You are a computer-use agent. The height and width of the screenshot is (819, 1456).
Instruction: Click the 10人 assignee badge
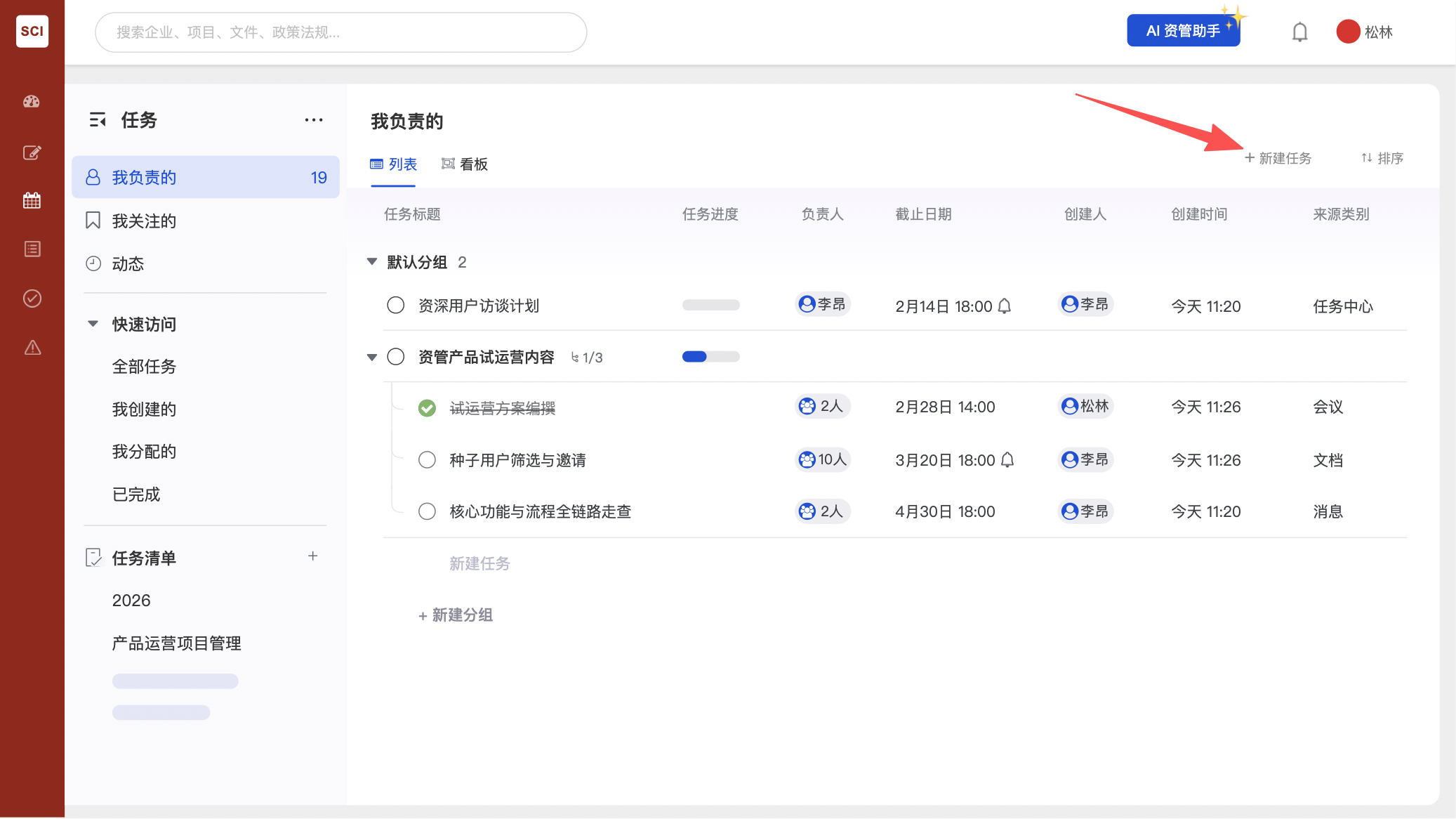pos(823,459)
